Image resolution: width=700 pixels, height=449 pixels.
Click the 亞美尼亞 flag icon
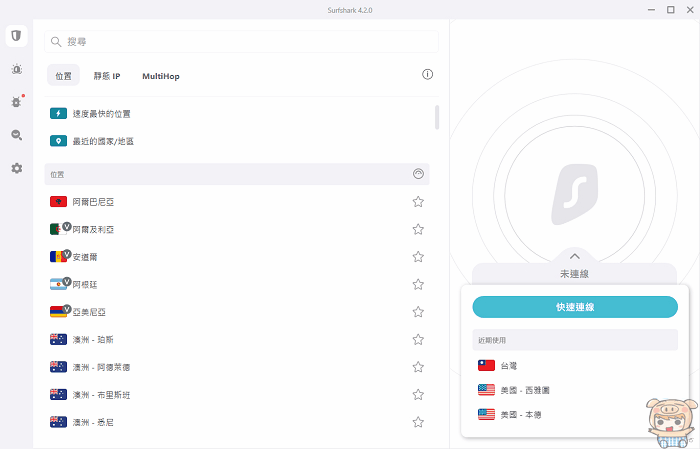[x=58, y=312]
